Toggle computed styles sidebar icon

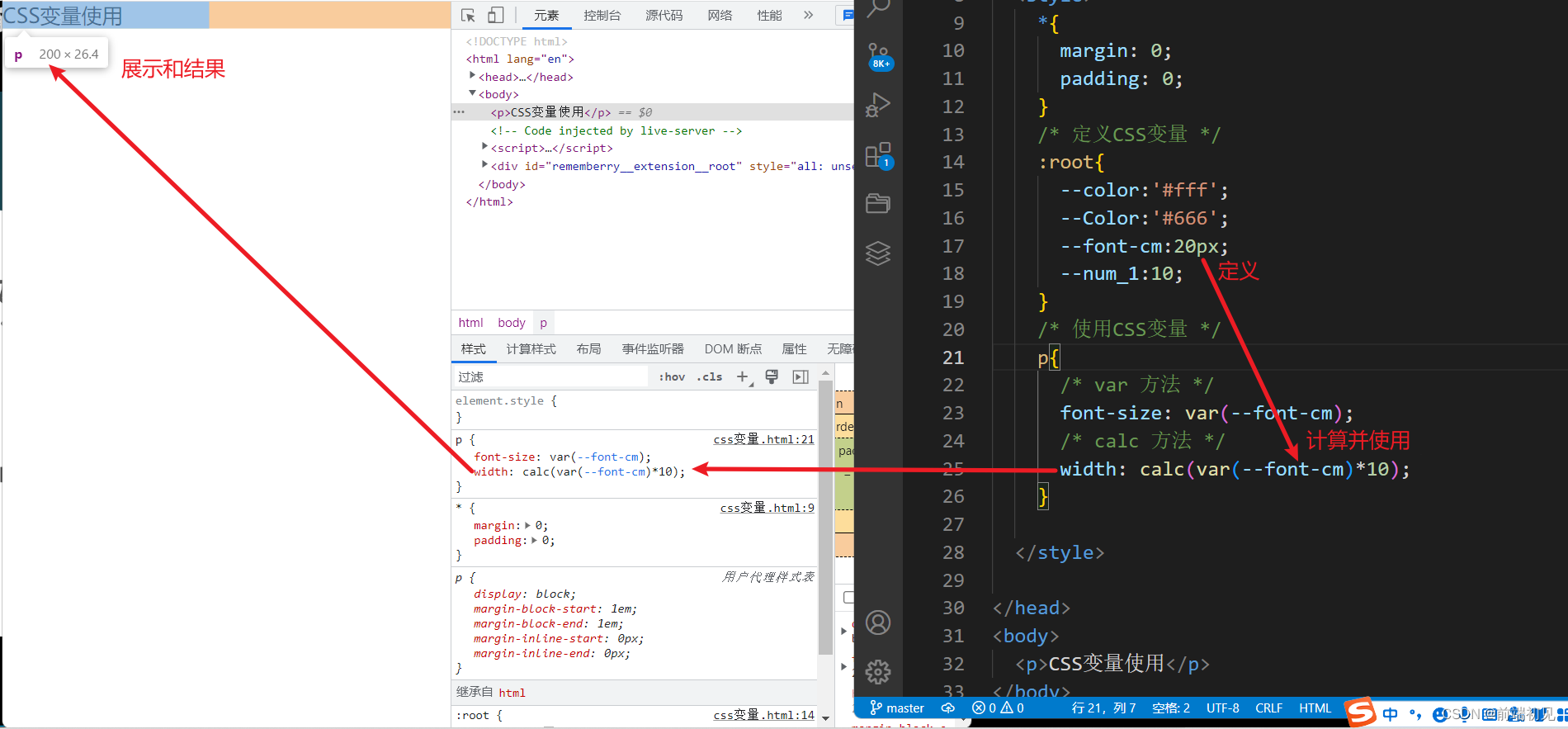coord(801,376)
